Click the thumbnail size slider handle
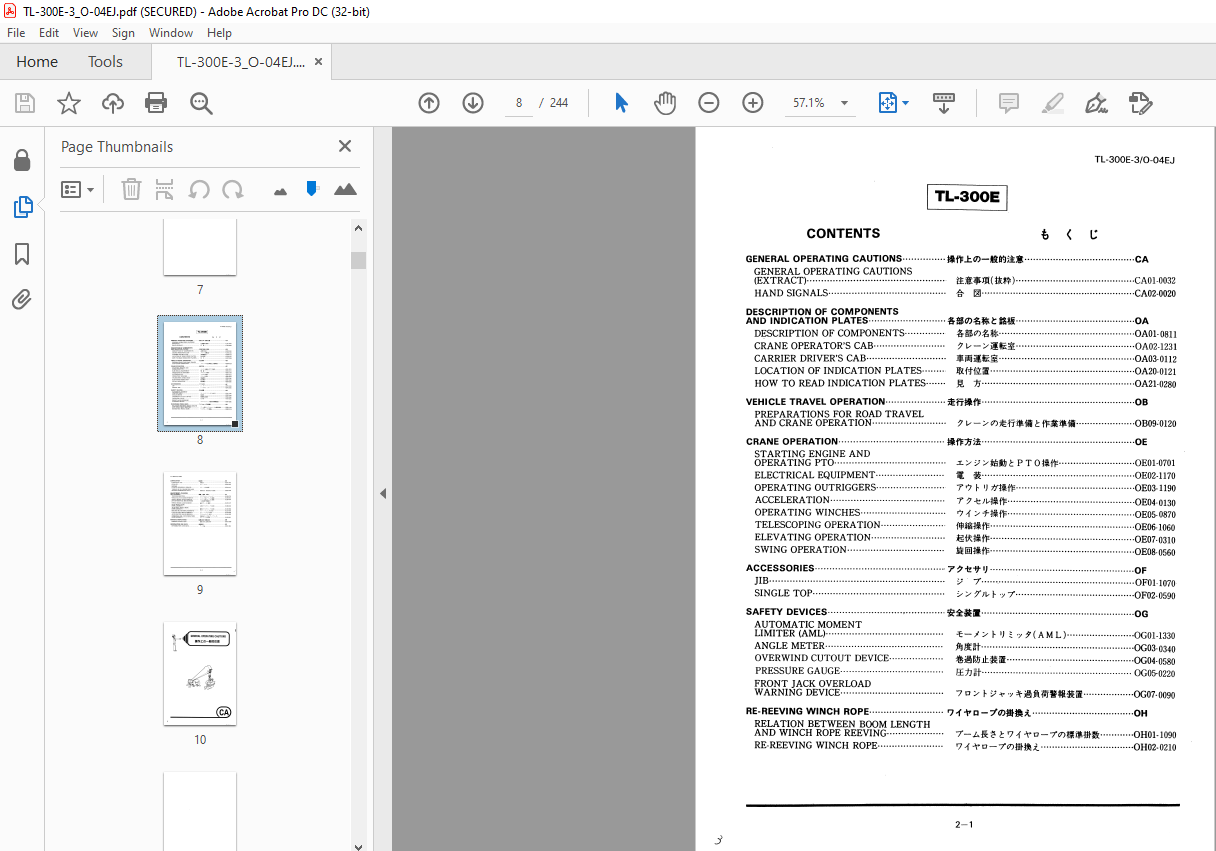The image size is (1216, 851). [x=312, y=188]
